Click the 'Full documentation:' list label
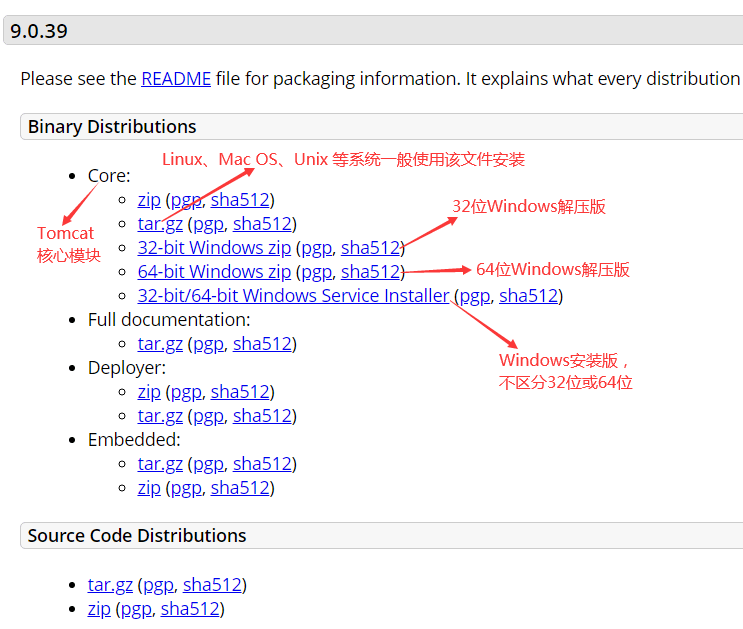Screen dimensions: 743x629 pos(169,320)
